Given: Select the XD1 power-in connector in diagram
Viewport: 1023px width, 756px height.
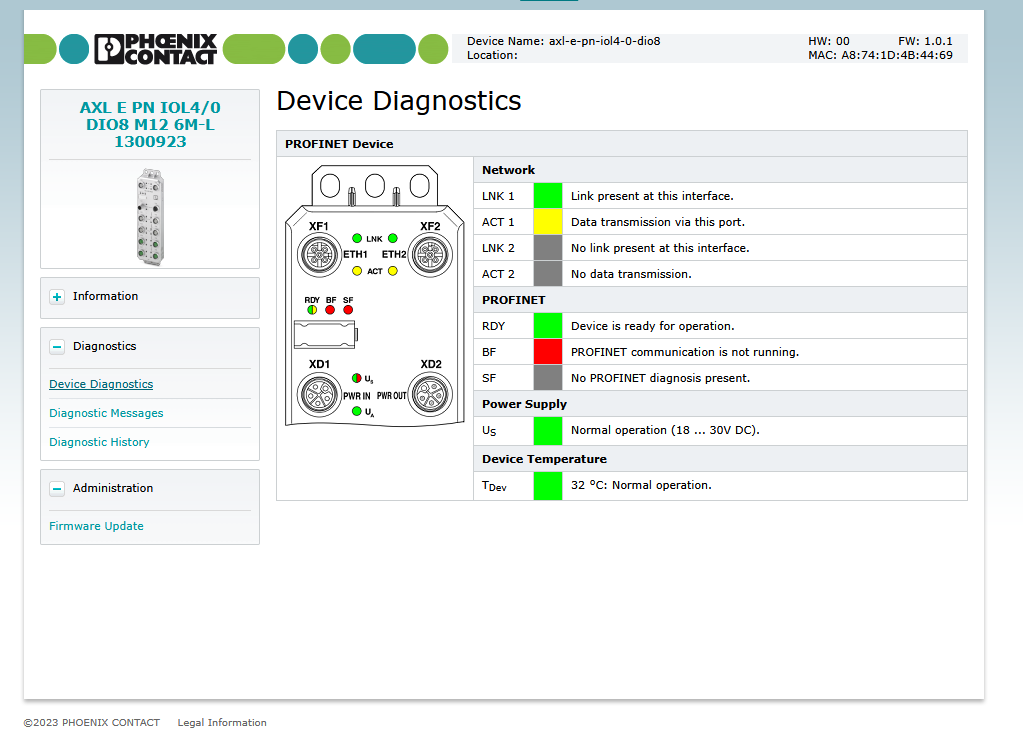Looking at the screenshot, I should [x=319, y=395].
